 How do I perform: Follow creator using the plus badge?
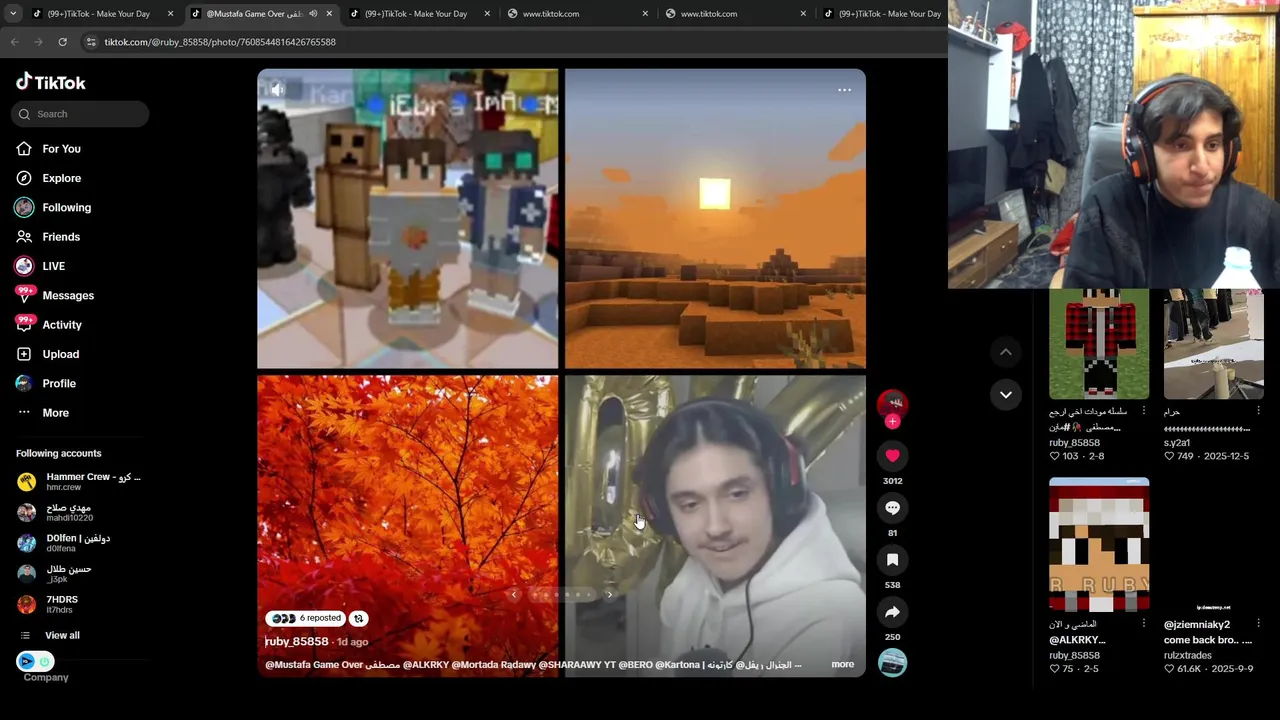click(892, 422)
